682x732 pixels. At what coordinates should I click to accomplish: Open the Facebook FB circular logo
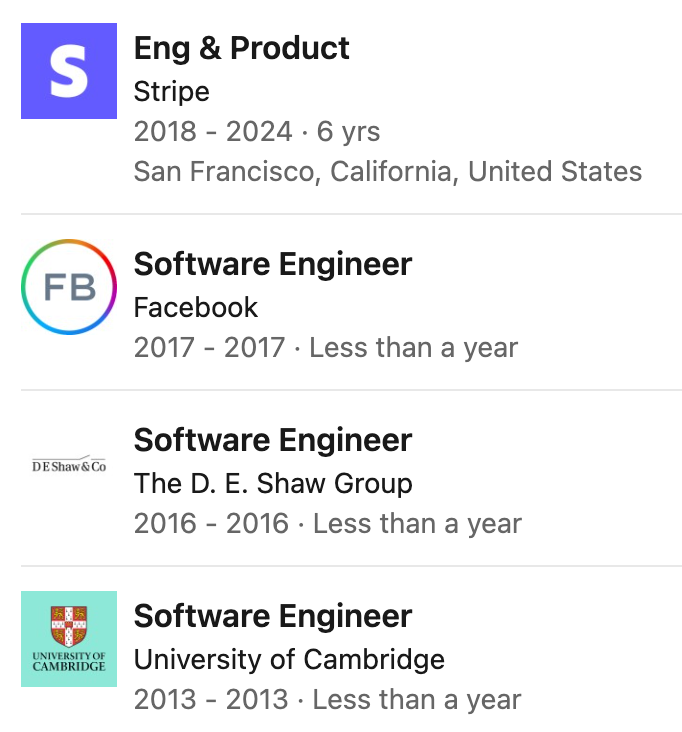point(69,287)
